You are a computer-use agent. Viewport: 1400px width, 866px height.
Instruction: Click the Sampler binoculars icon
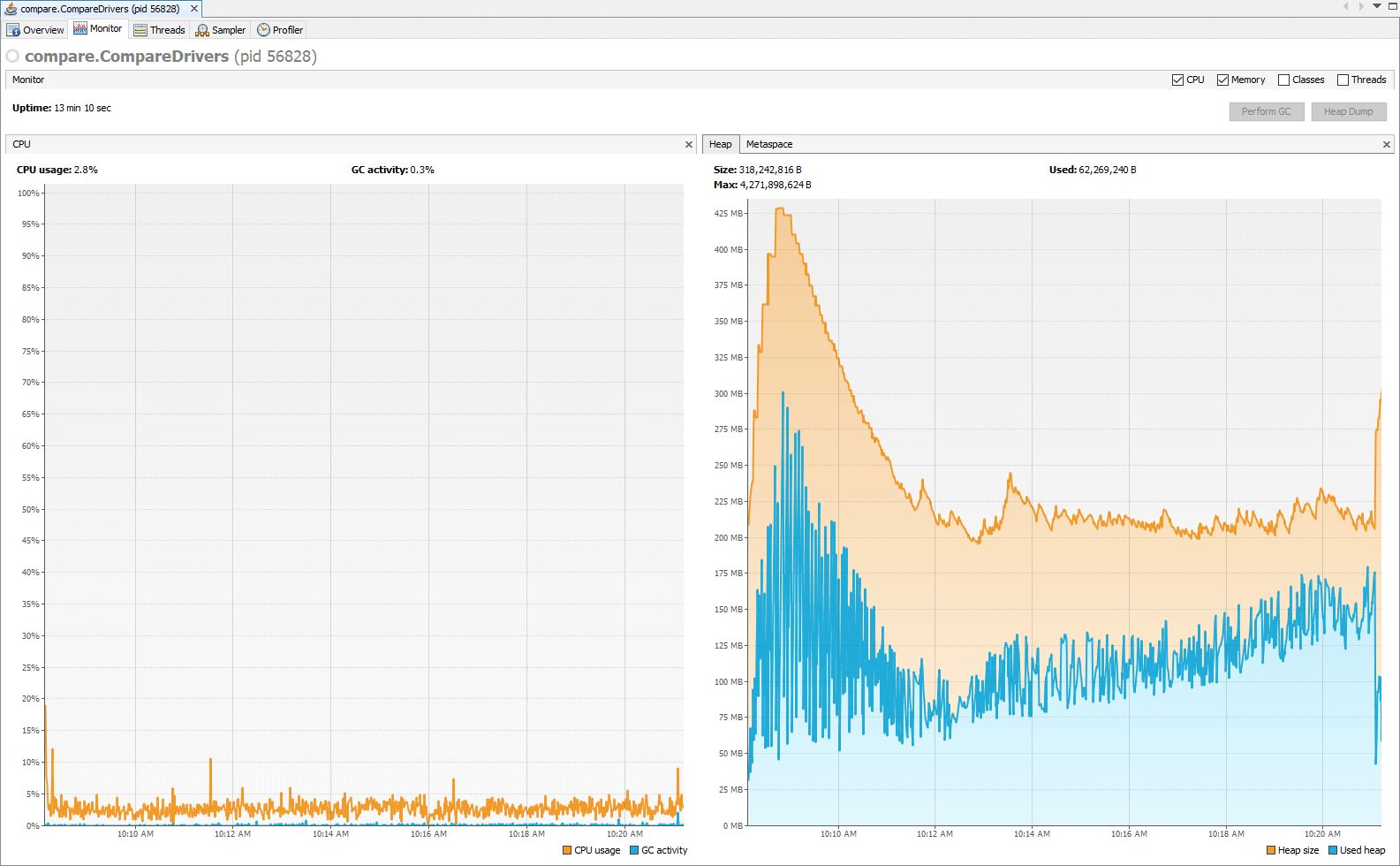pos(202,30)
